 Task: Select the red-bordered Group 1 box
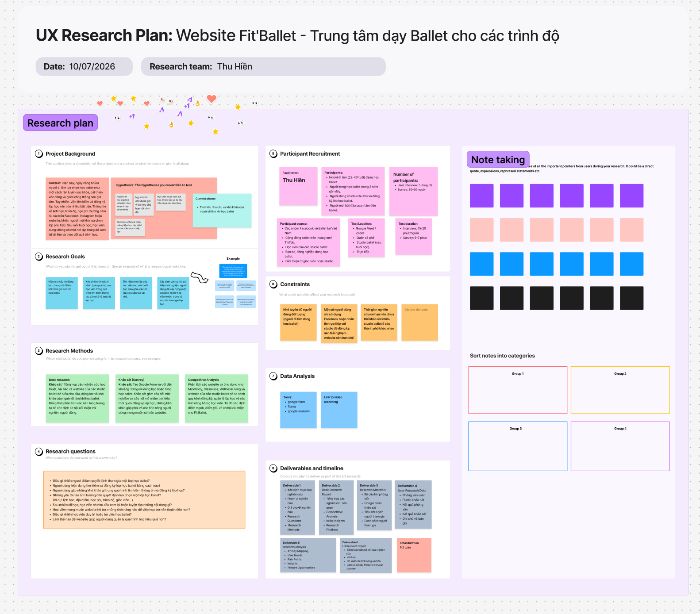[518, 390]
